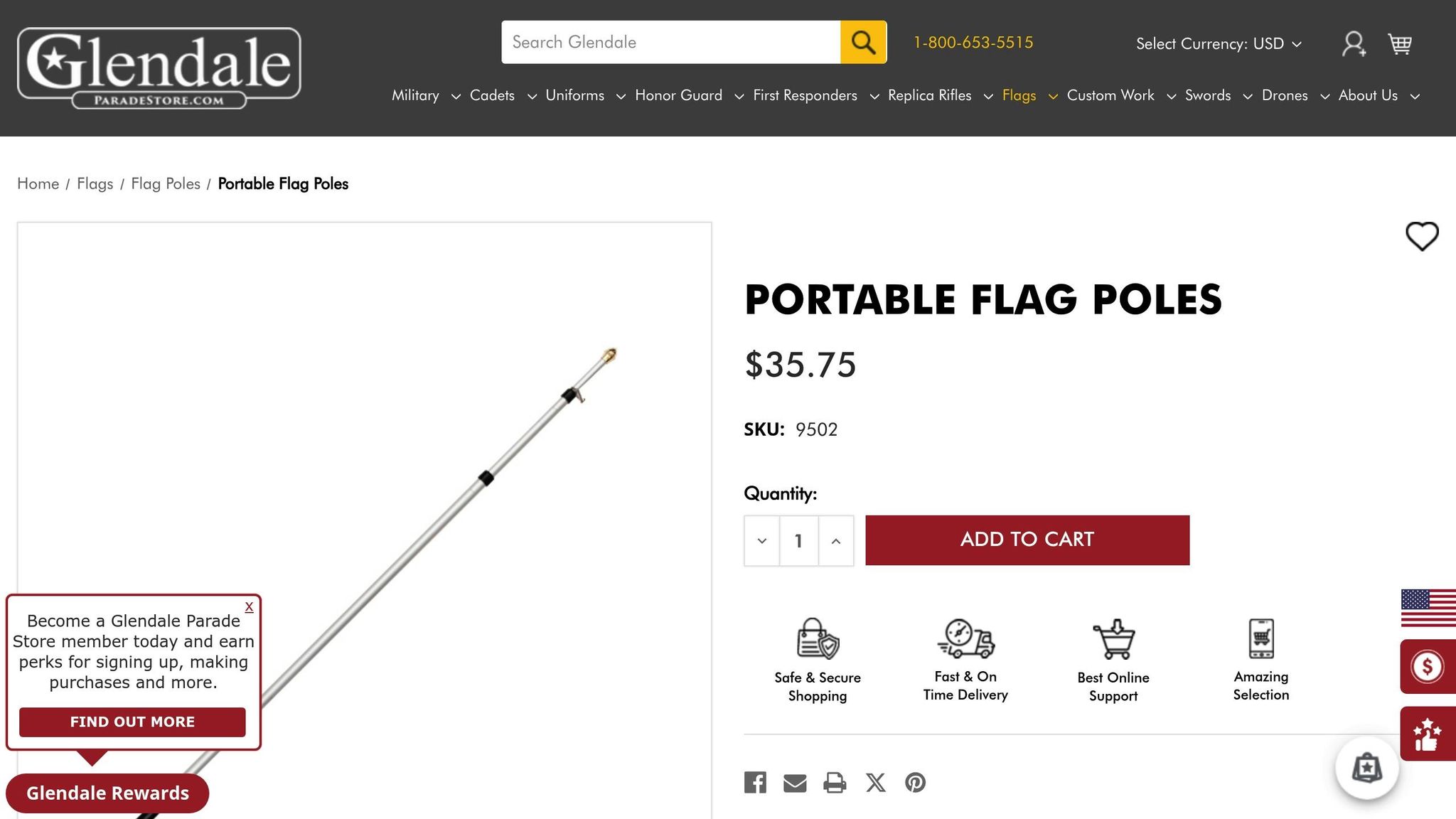Share product on X

[875, 783]
